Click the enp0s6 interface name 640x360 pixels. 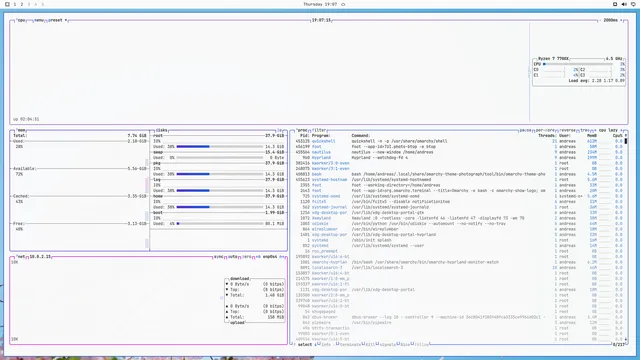click(x=270, y=257)
